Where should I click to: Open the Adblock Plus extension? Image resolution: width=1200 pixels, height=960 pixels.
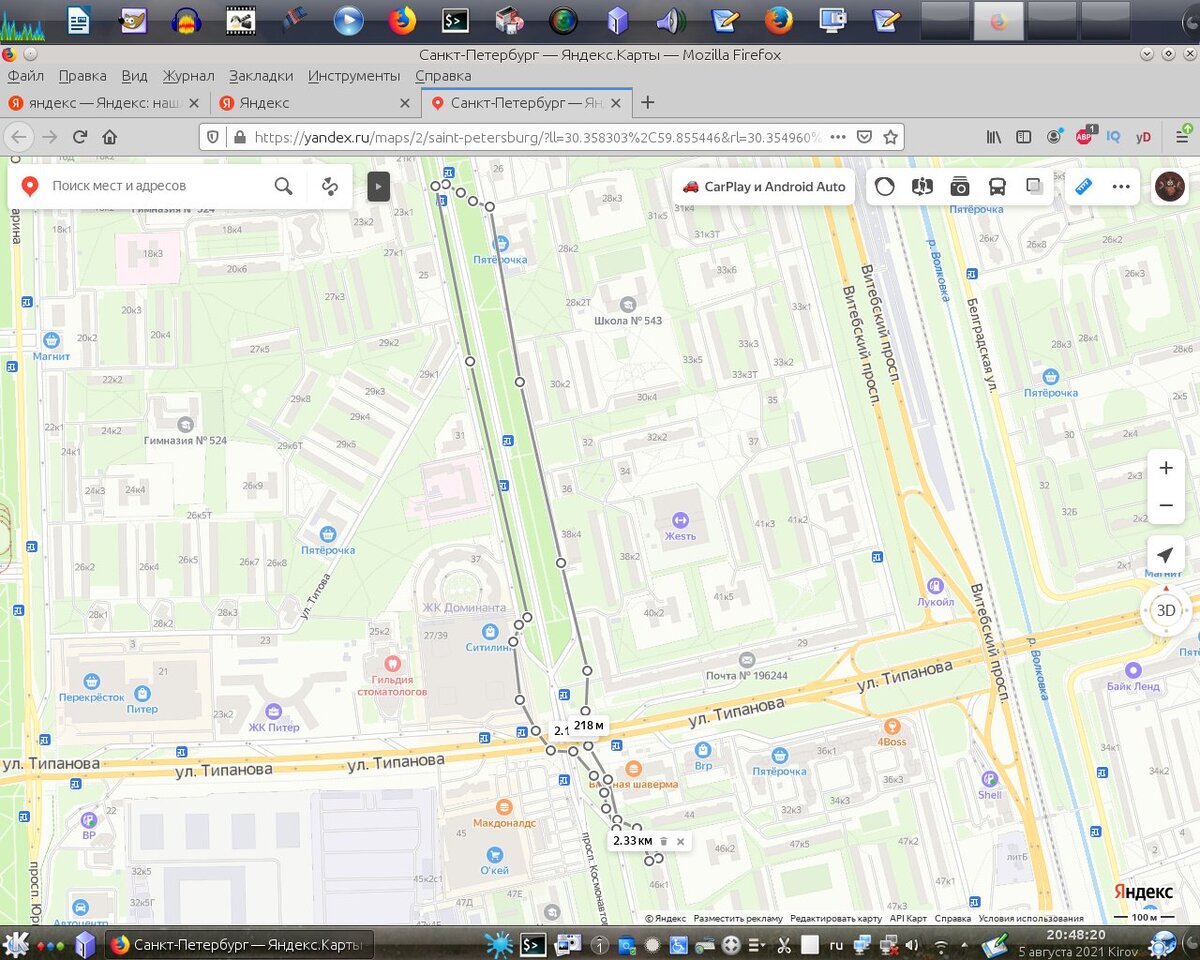1084,137
